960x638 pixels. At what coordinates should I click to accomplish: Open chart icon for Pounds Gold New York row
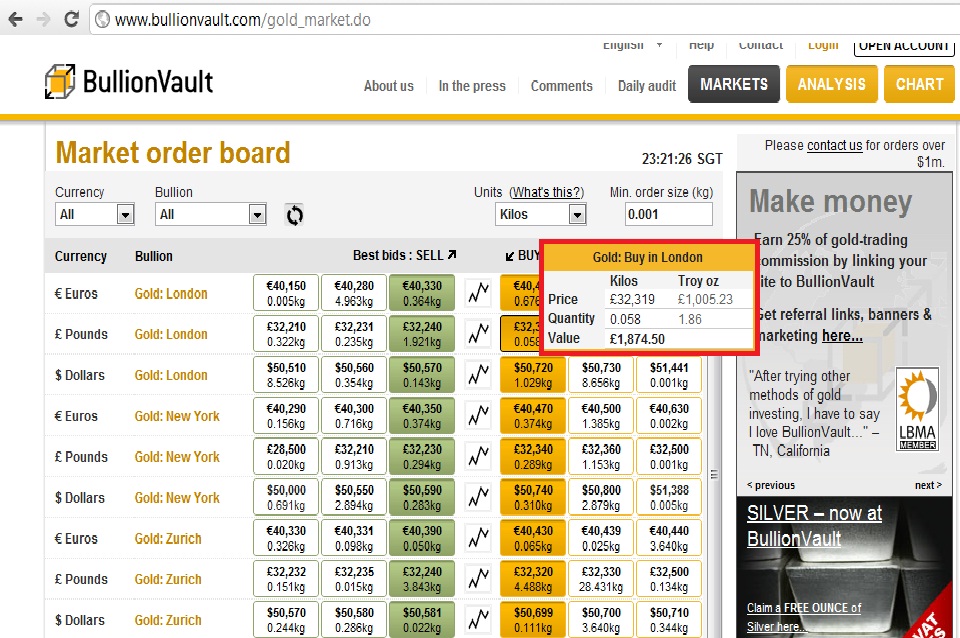click(x=478, y=456)
